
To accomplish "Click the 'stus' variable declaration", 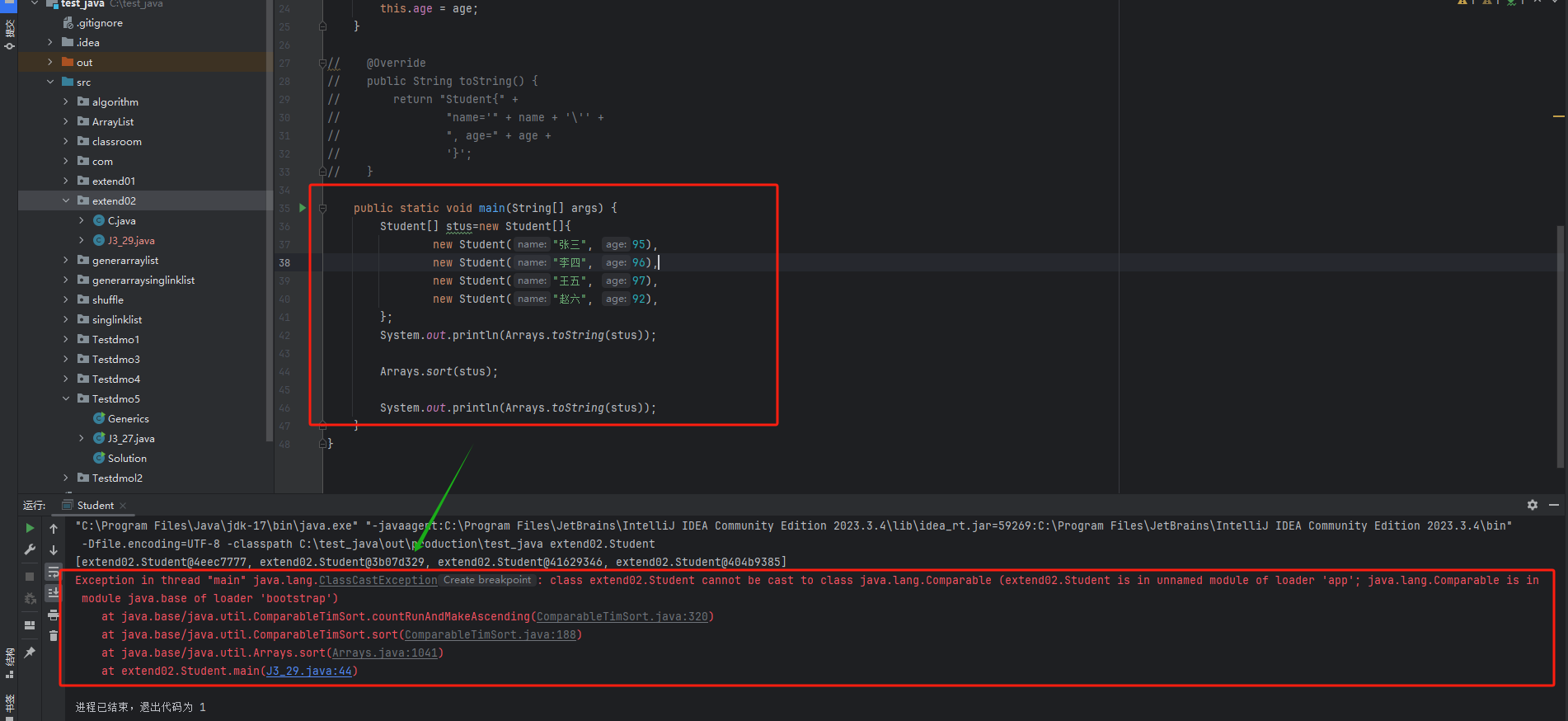I will coord(459,226).
